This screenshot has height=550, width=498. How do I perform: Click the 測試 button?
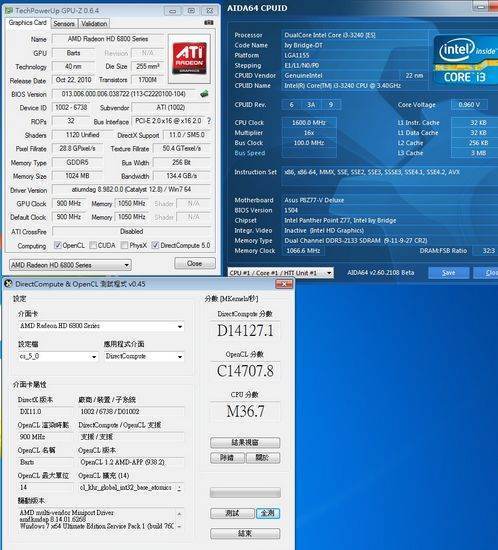[232, 514]
